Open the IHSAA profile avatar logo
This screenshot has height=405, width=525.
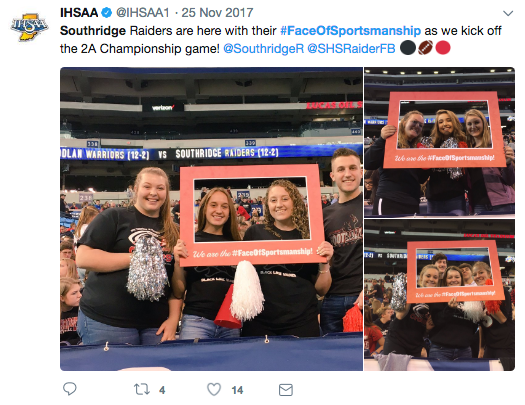click(x=29, y=27)
